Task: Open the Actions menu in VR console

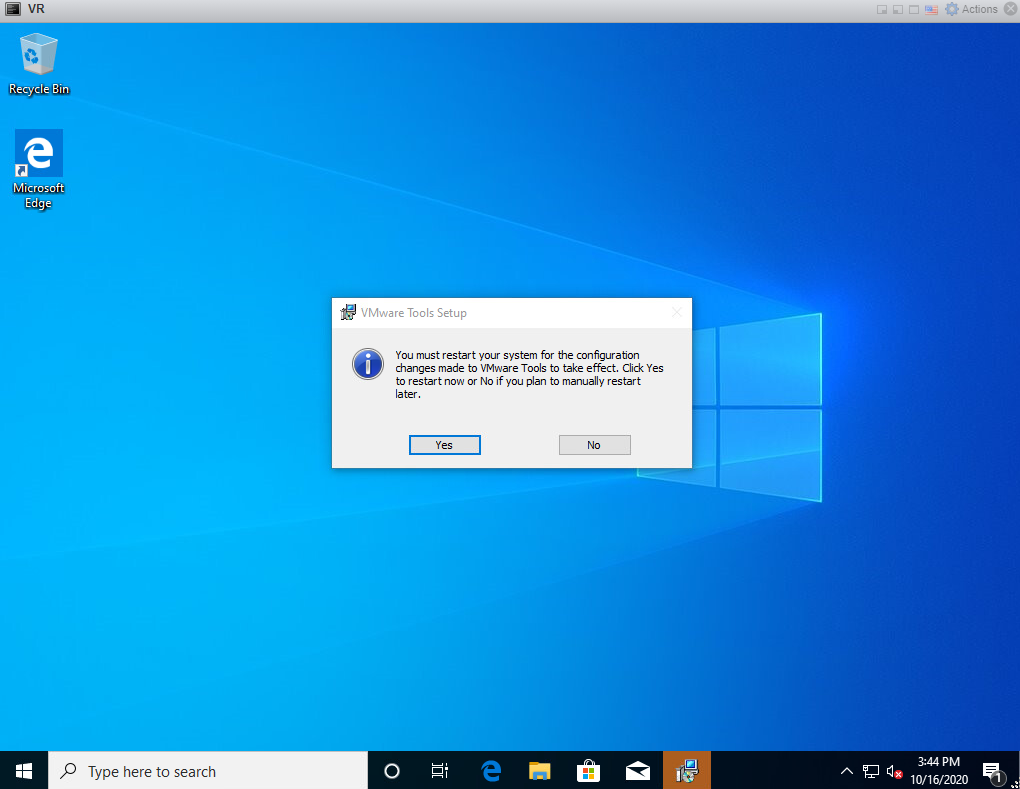Action: 971,9
